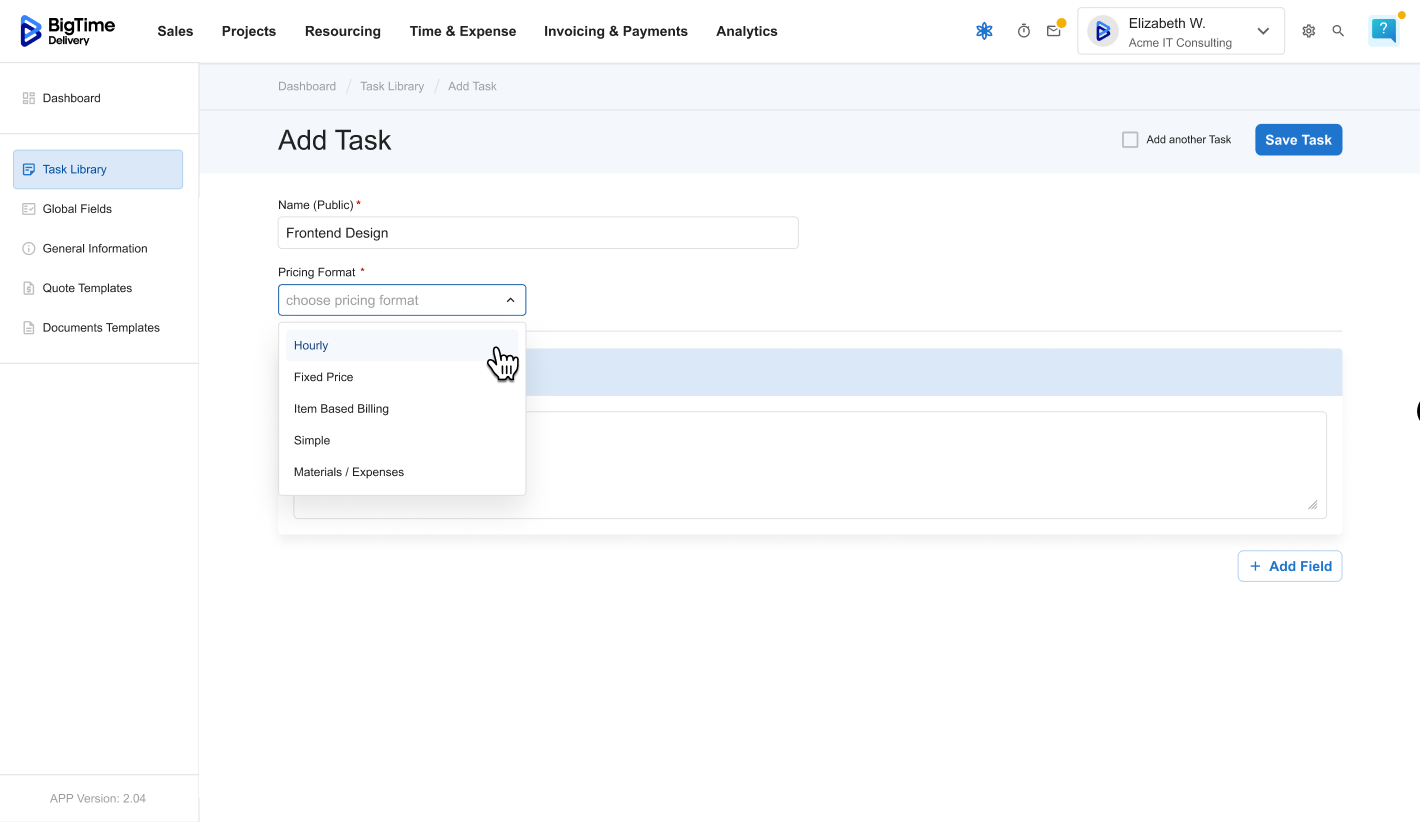Select Hourly pricing format option
Image resolution: width=1420 pixels, height=822 pixels.
(x=311, y=345)
